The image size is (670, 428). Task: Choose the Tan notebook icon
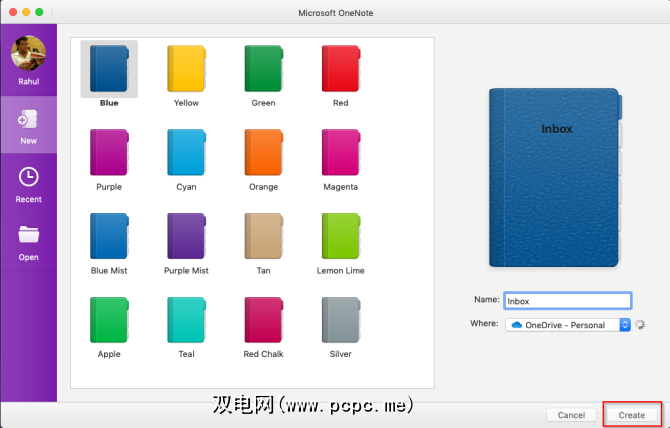coord(264,236)
